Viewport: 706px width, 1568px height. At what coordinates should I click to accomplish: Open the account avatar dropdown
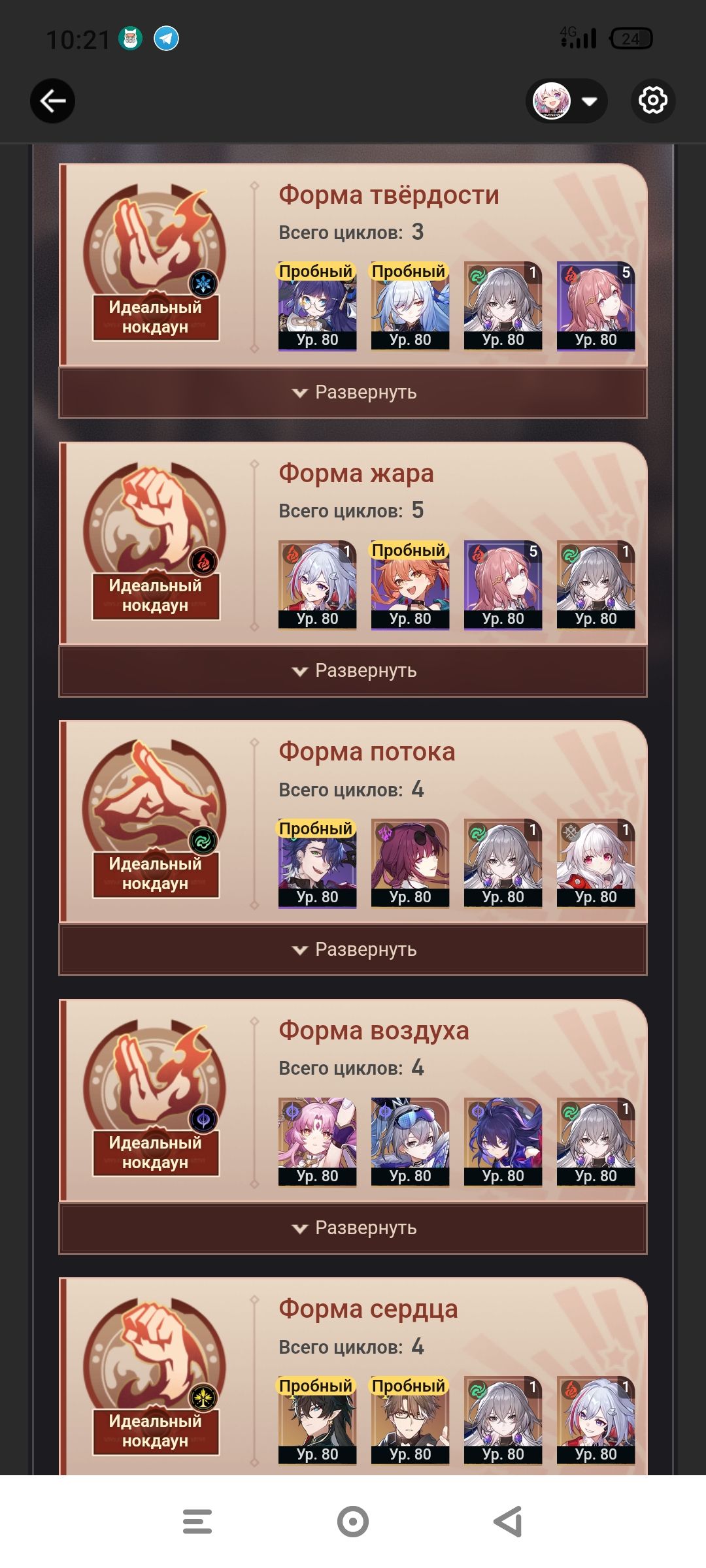(566, 101)
